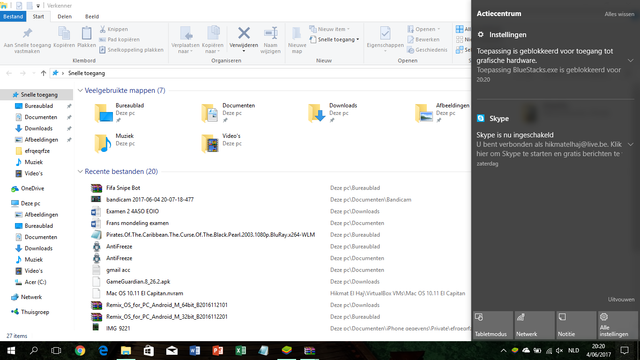Expand the Skype notification chevron
Screen dimensions: 640x360
pos(631,144)
